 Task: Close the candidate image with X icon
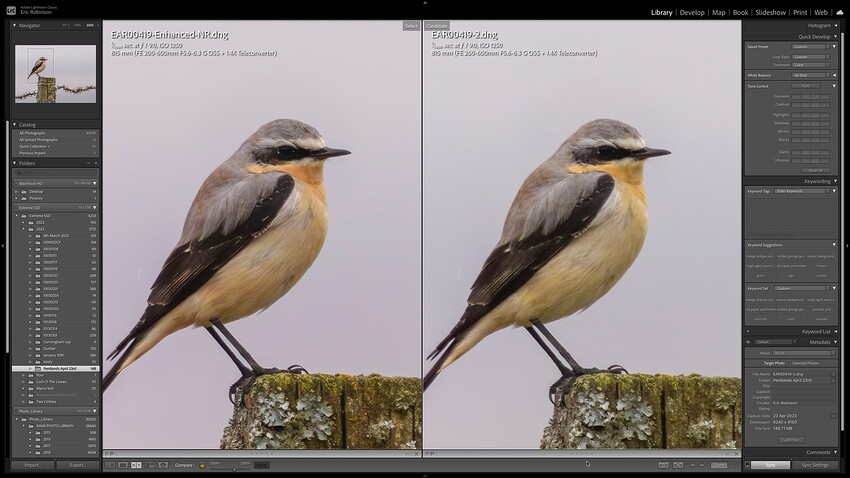click(x=737, y=454)
